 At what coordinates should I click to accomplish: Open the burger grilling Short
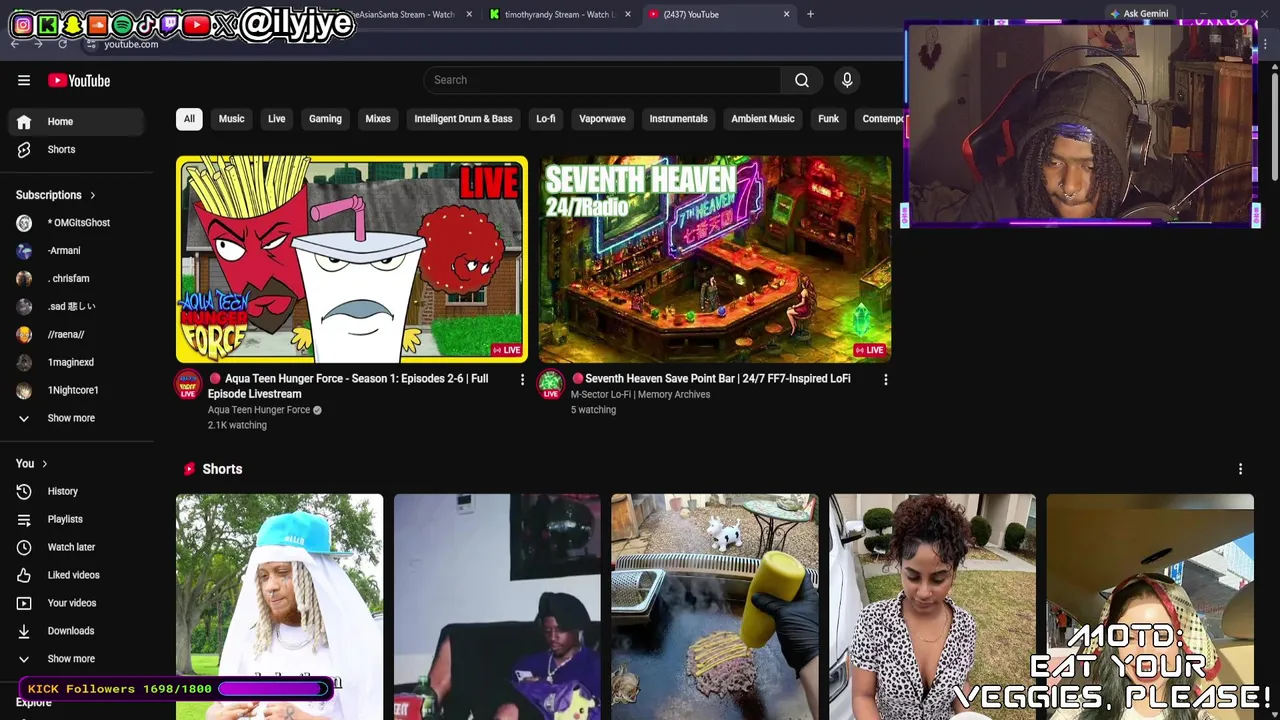pos(714,606)
